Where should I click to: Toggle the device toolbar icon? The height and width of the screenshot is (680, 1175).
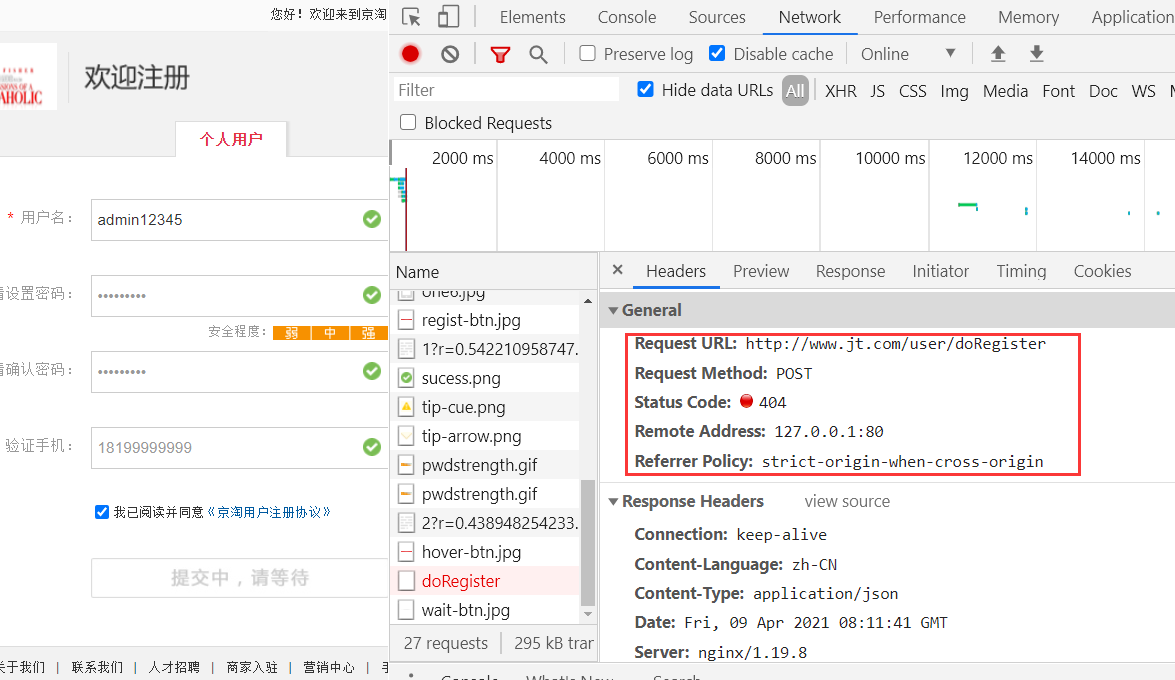tap(448, 16)
